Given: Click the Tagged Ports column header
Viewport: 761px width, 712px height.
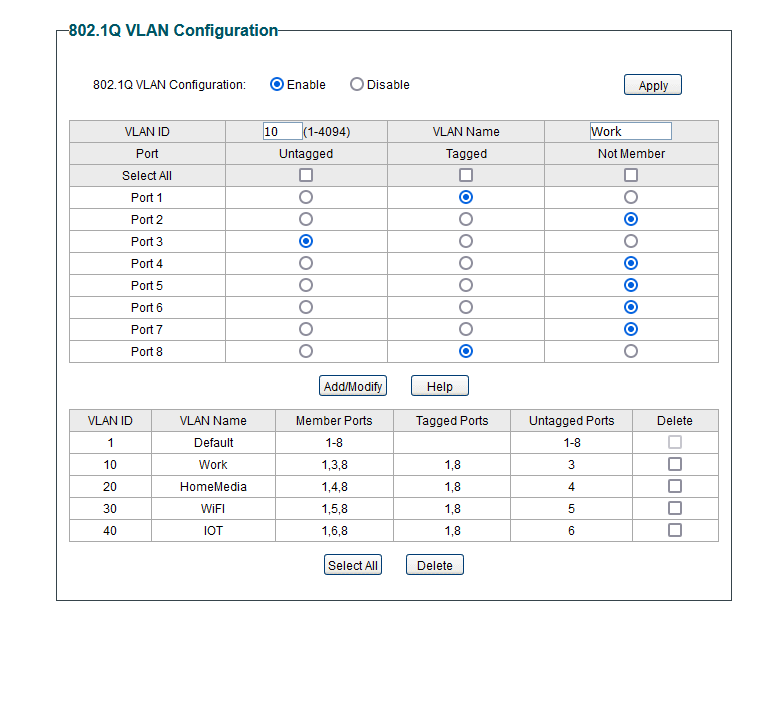Looking at the screenshot, I should click(x=452, y=421).
